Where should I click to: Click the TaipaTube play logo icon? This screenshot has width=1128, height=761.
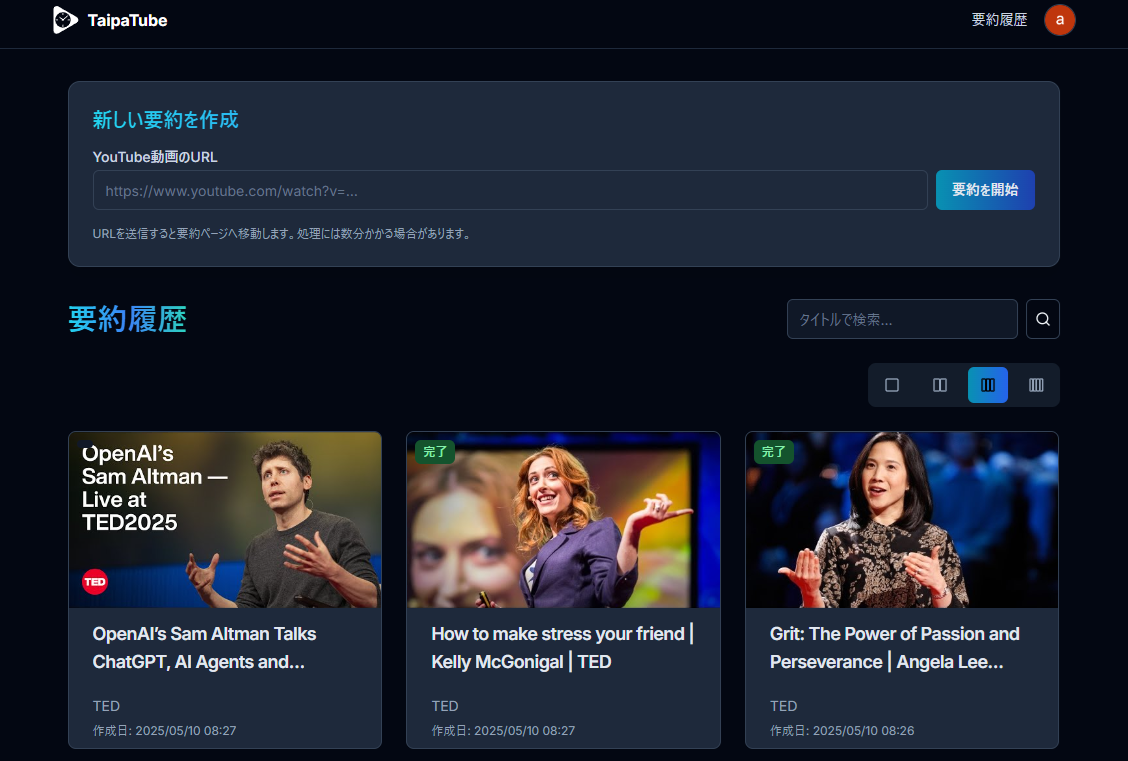(65, 20)
